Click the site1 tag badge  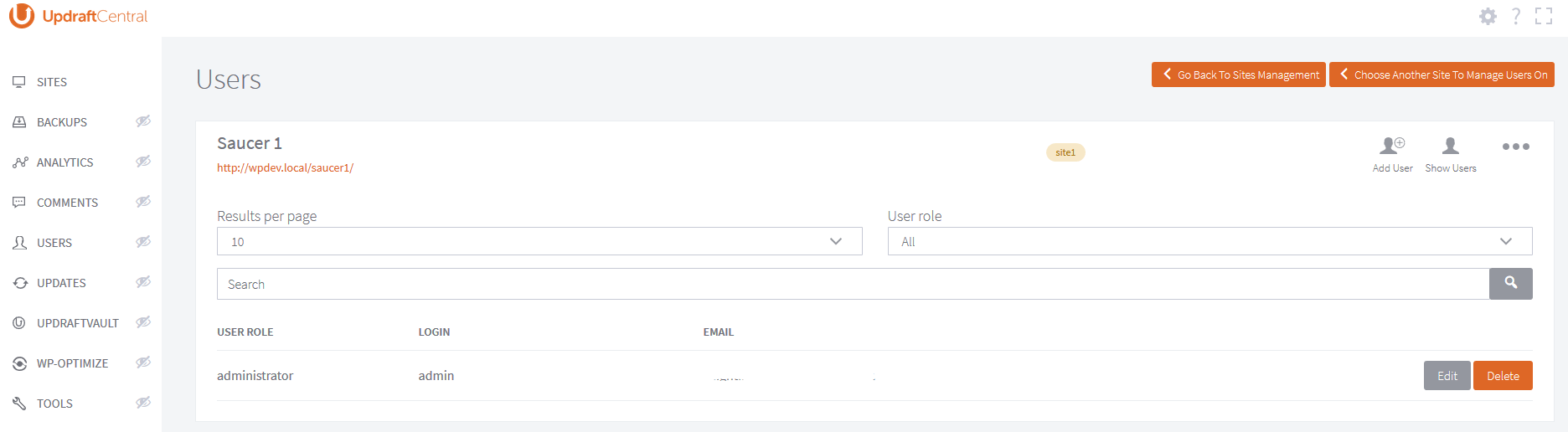coord(1065,152)
